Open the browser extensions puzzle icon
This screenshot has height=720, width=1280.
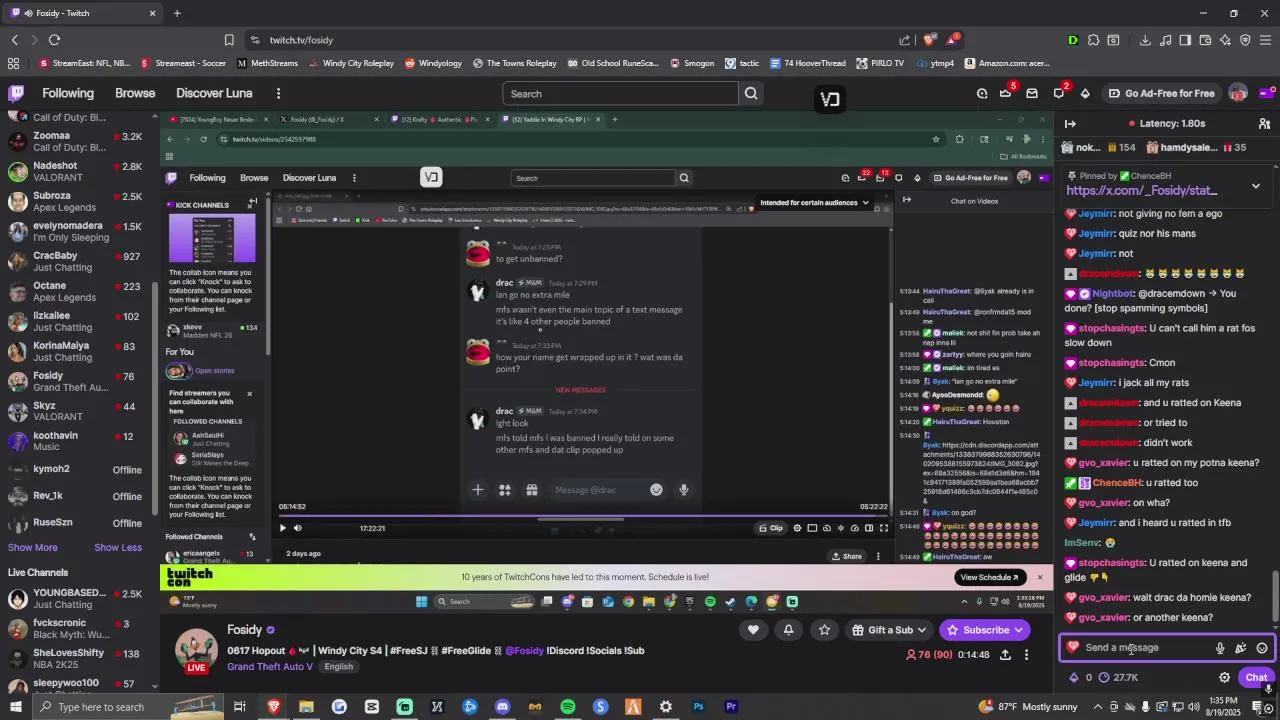click(1094, 40)
